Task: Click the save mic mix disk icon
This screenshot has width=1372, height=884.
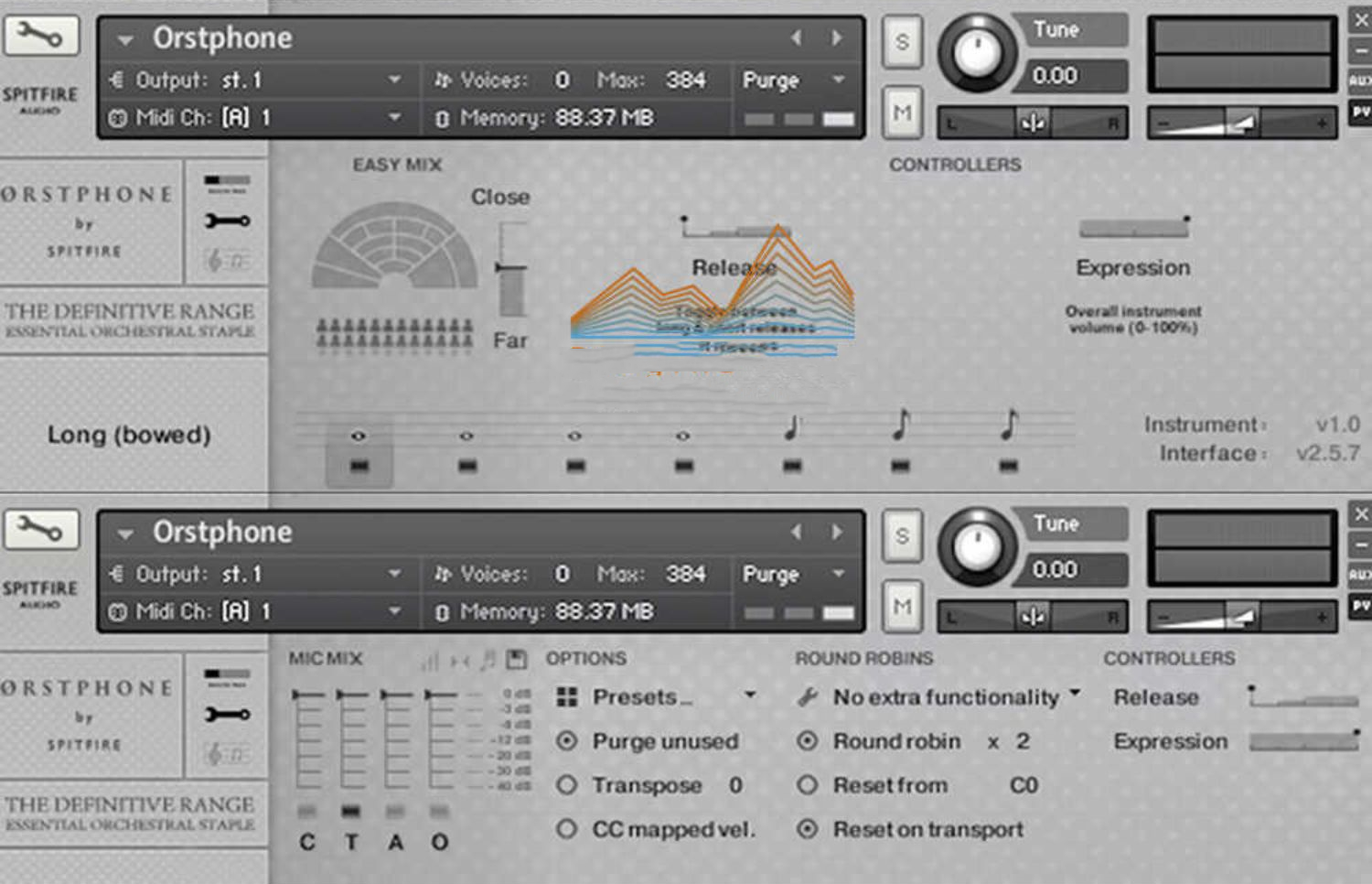Action: coord(517,659)
